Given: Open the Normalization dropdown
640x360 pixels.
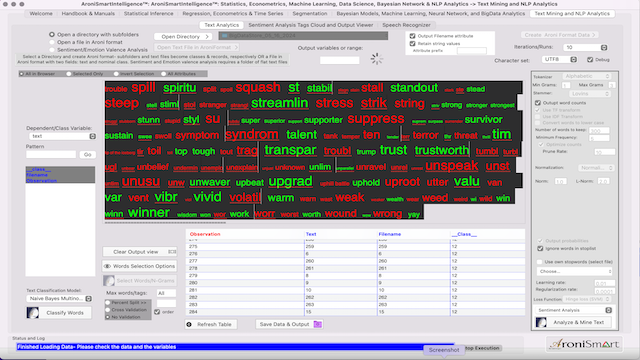Looking at the screenshot, I should pyautogui.click(x=596, y=168).
